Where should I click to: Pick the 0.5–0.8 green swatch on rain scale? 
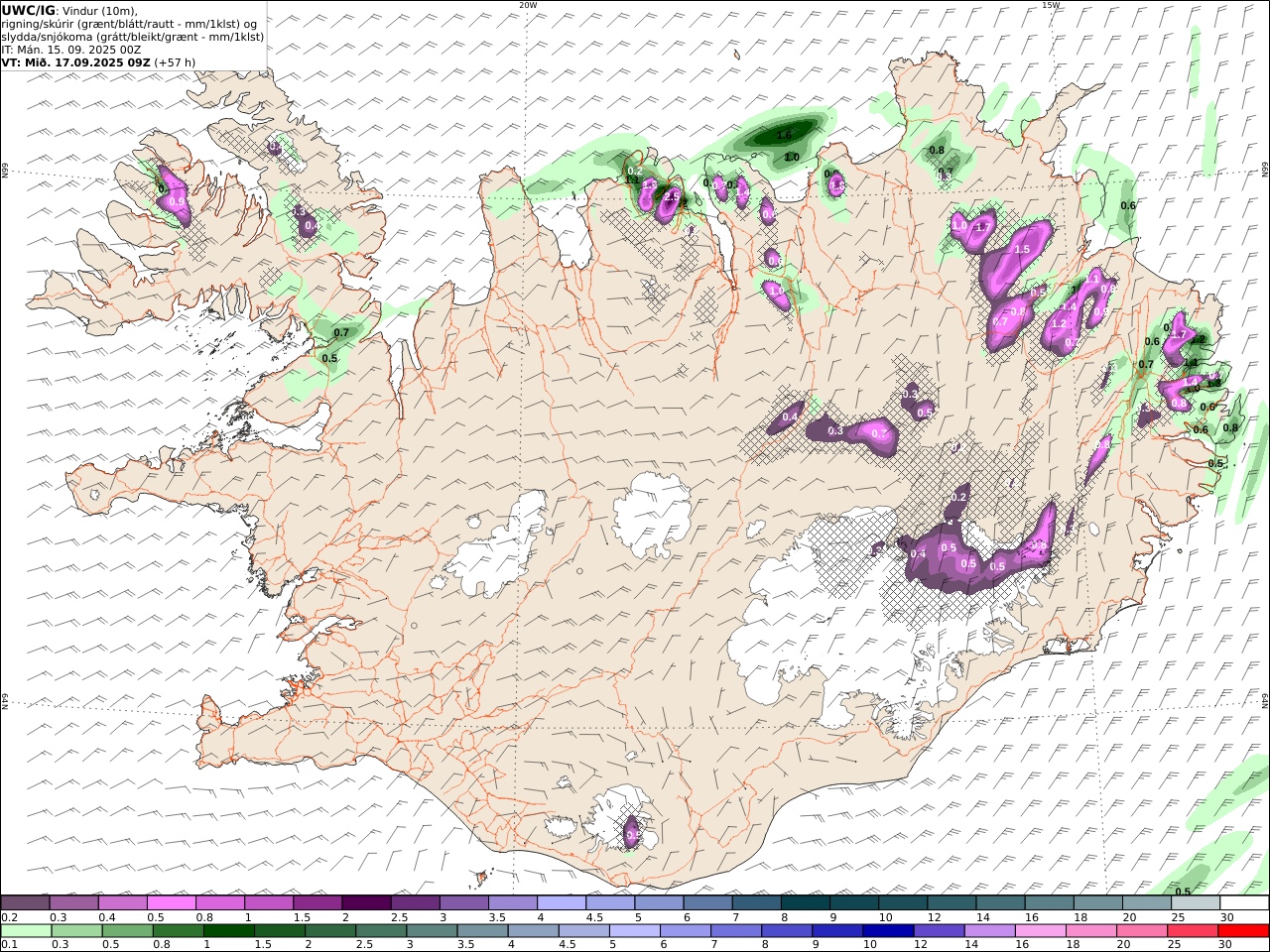[x=128, y=931]
